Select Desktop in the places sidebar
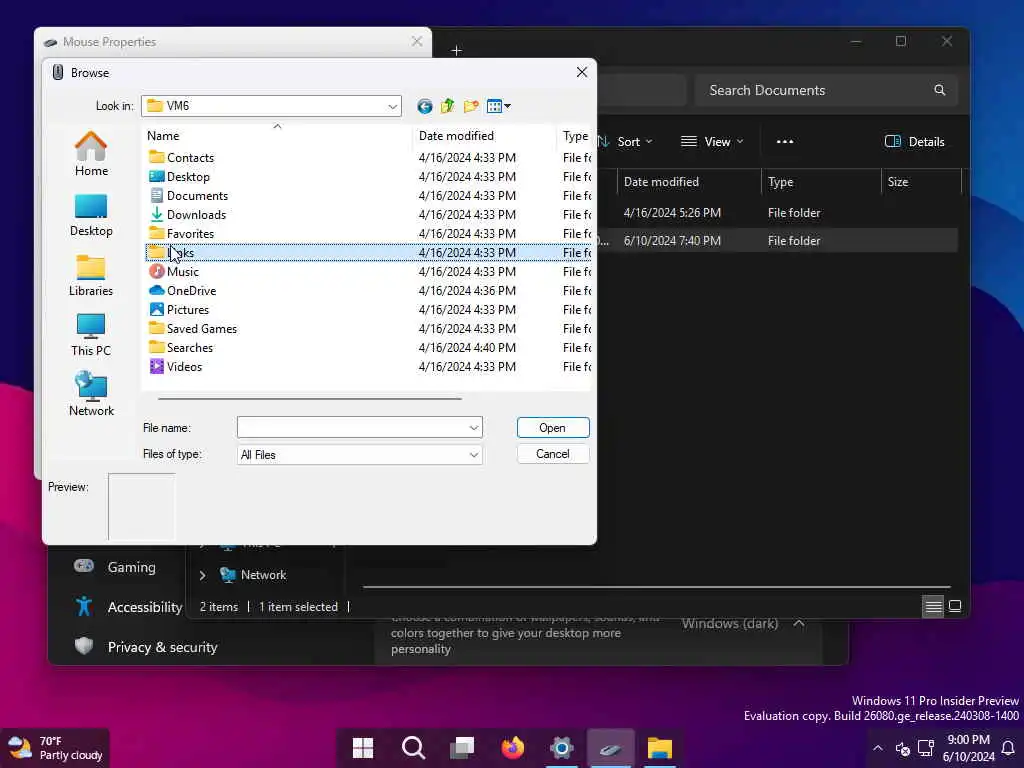1024x768 pixels. point(91,216)
